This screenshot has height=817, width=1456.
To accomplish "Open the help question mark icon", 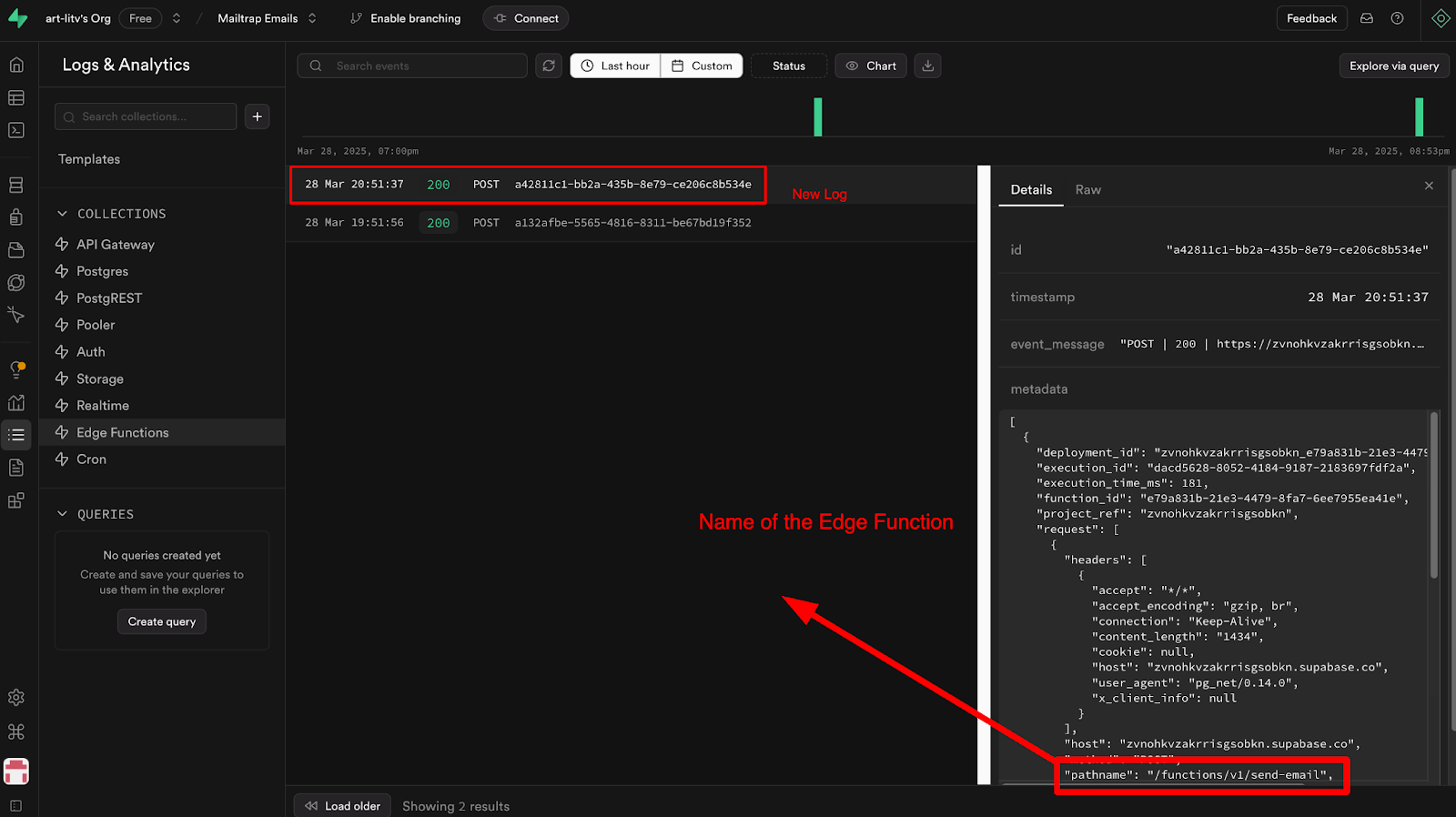I will coord(1398,18).
